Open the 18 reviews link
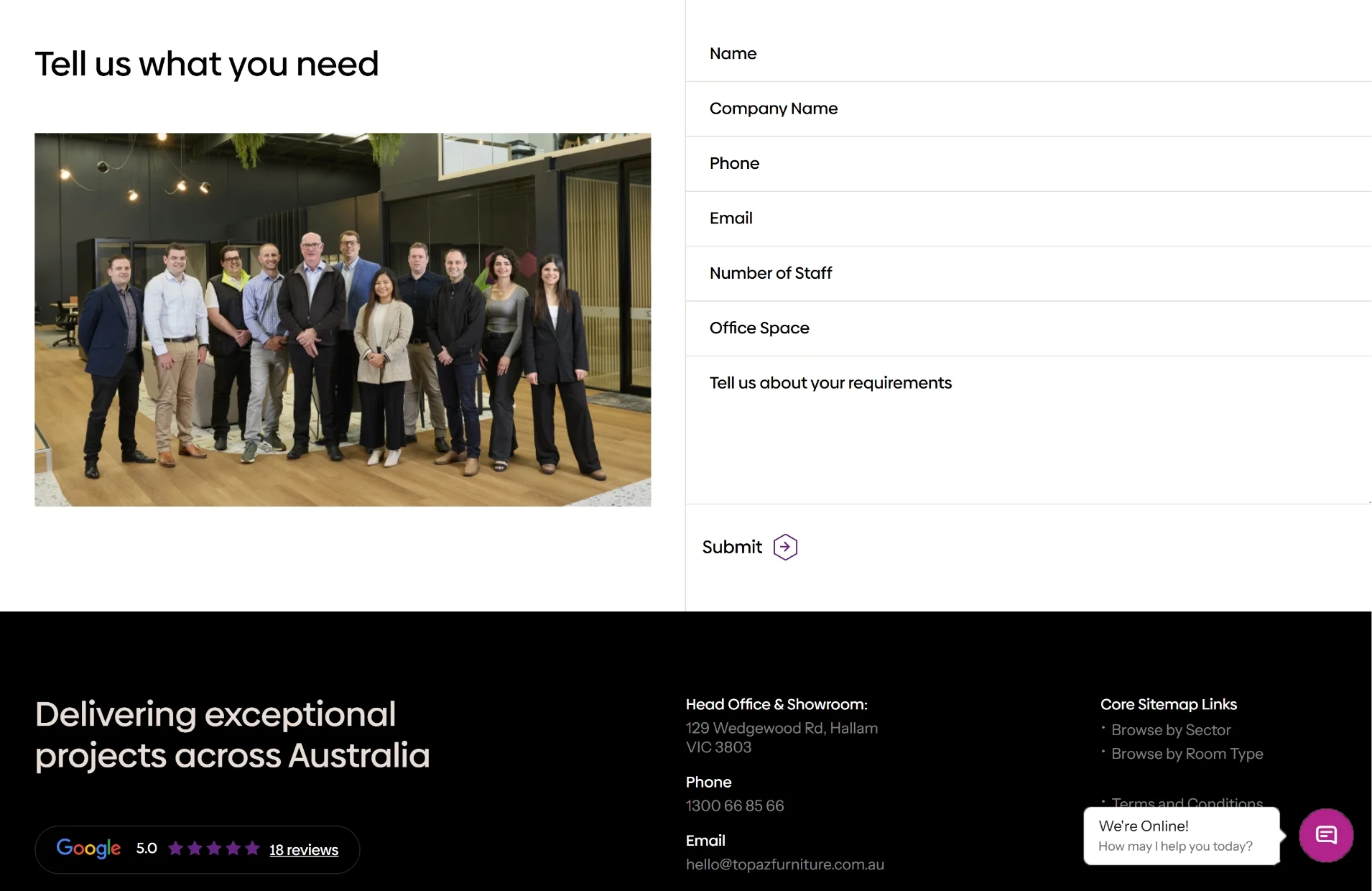Viewport: 1372px width, 891px height. (x=304, y=850)
